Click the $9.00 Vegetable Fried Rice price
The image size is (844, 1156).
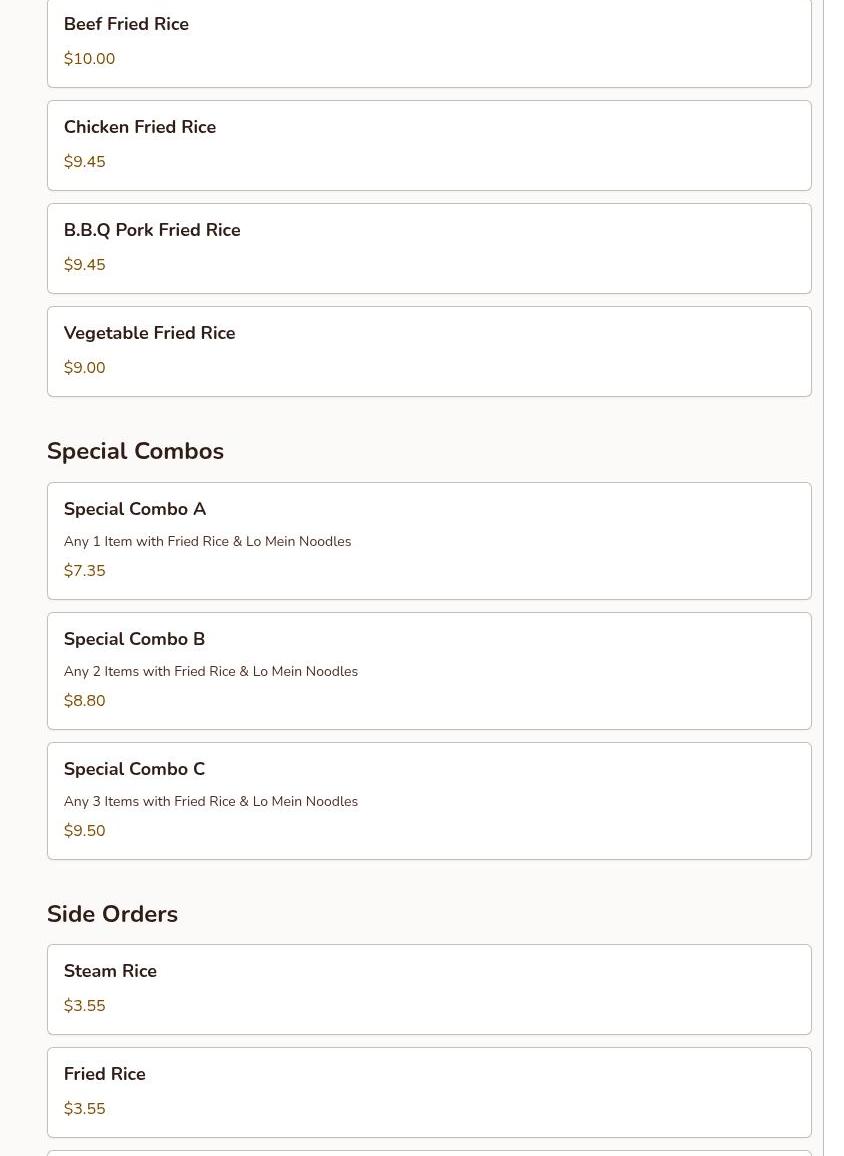(85, 368)
